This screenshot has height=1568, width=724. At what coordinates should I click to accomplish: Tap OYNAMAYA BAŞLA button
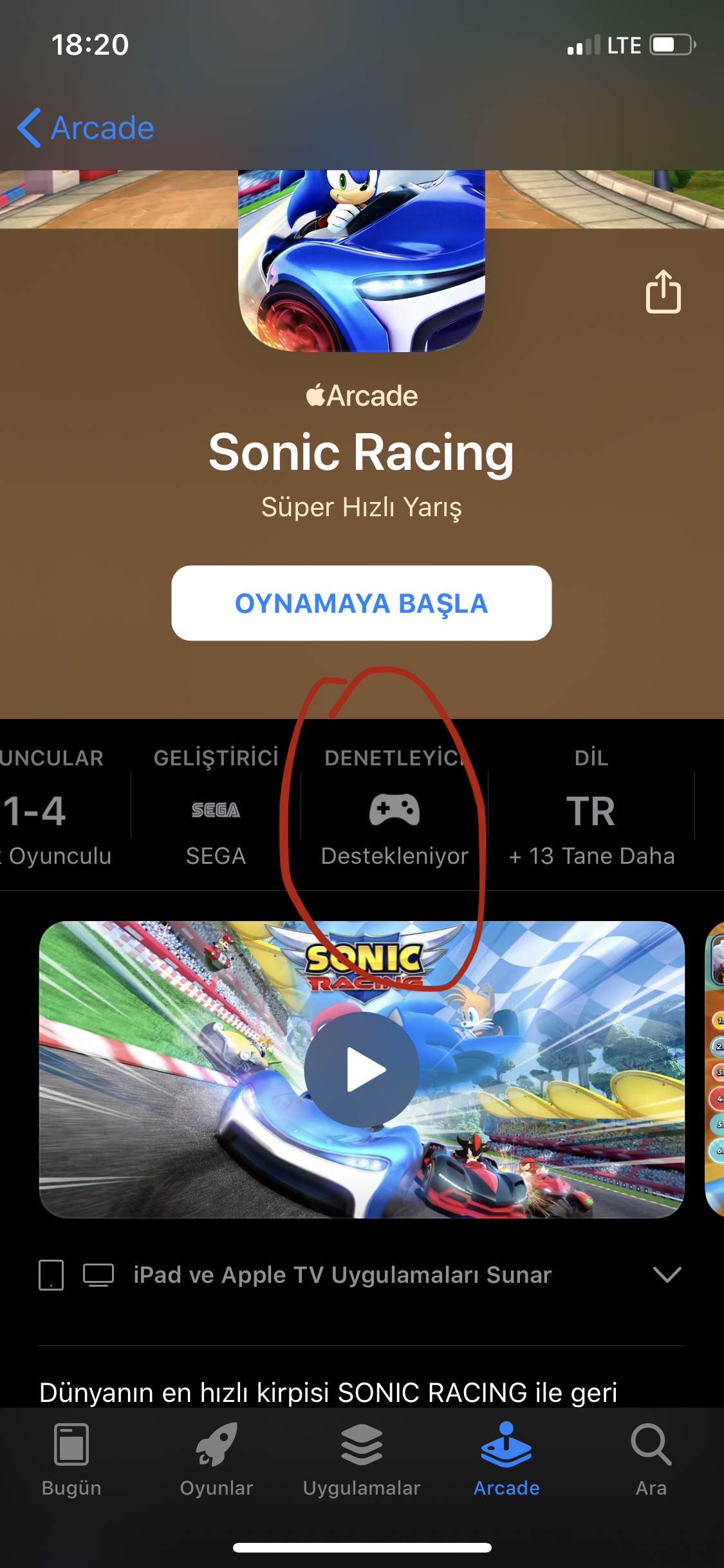[362, 603]
